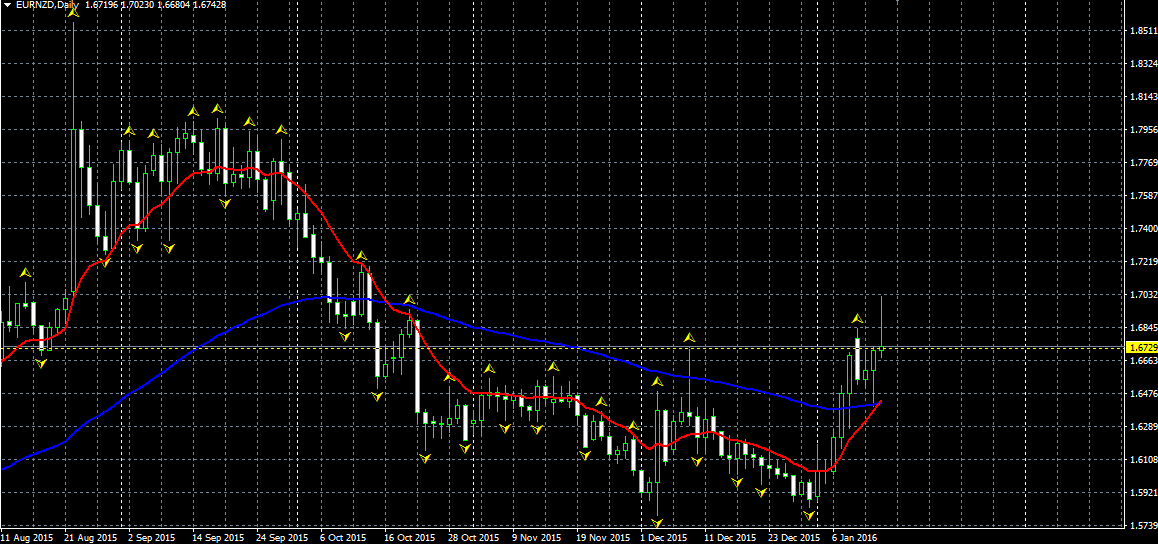This screenshot has height=544, width=1158.
Task: Click the 24 Sep 2015 date label
Action: click(x=283, y=537)
